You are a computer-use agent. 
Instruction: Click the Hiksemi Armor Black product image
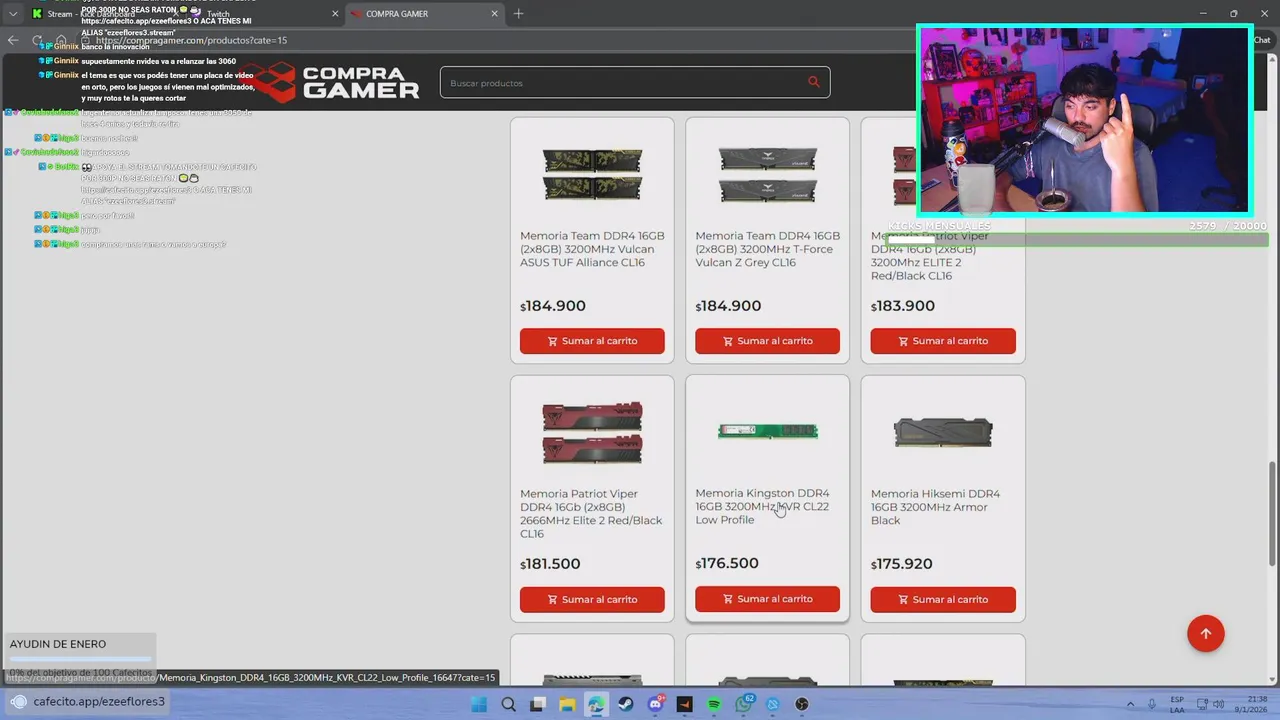point(943,432)
